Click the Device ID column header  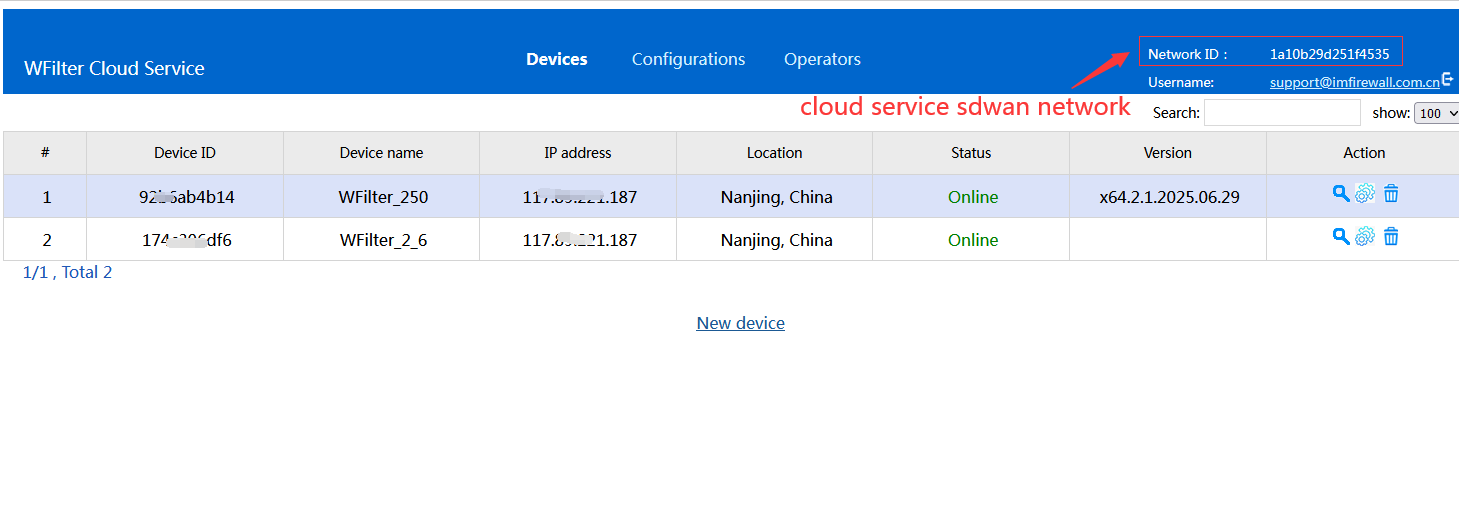click(x=185, y=153)
